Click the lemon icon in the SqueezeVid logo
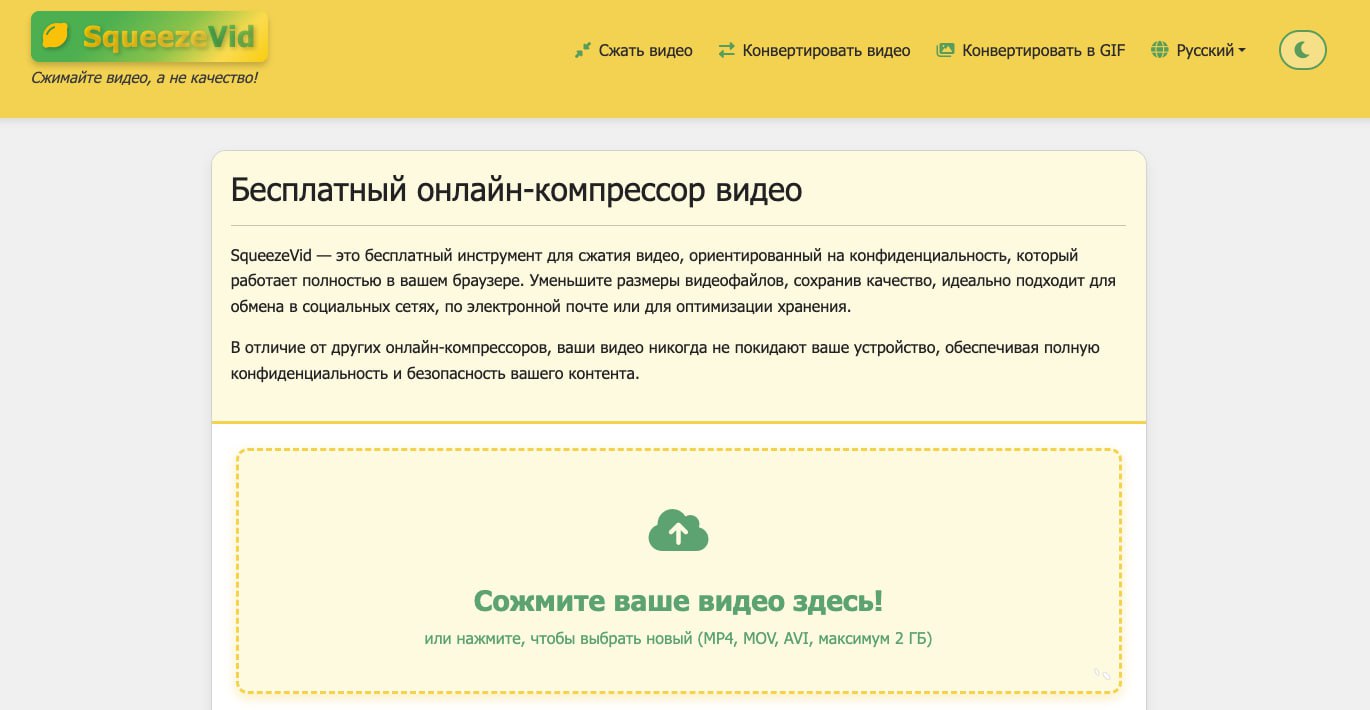This screenshot has height=710, width=1370. (57, 35)
